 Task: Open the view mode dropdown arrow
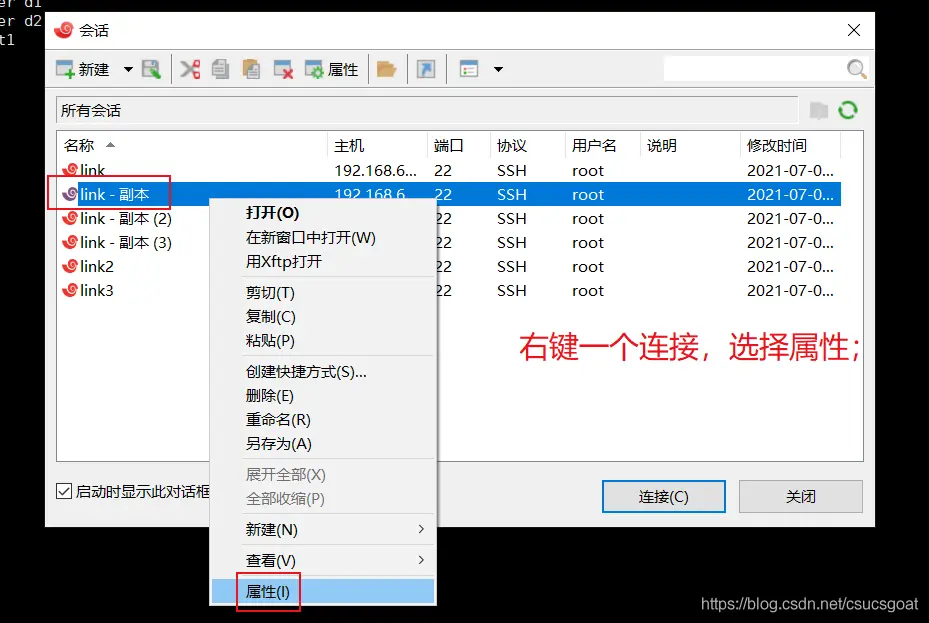(498, 69)
